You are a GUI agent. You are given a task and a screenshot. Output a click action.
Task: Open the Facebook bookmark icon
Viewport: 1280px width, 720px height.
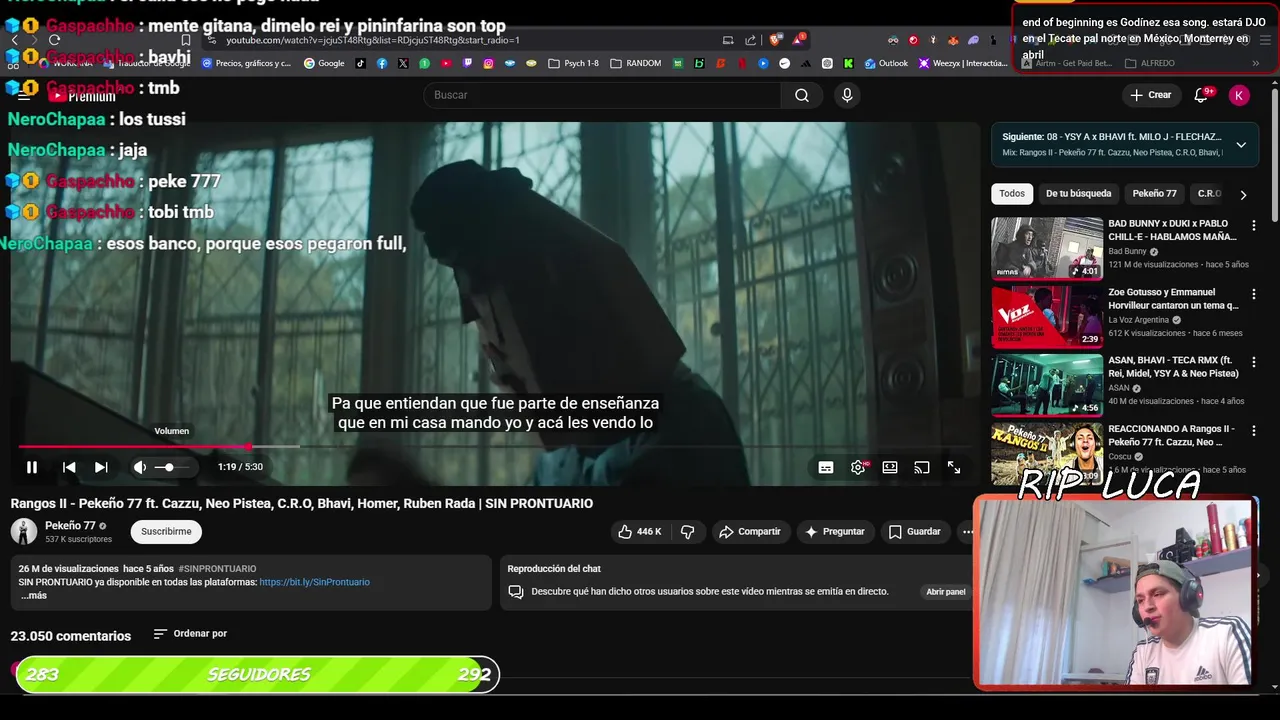382,63
